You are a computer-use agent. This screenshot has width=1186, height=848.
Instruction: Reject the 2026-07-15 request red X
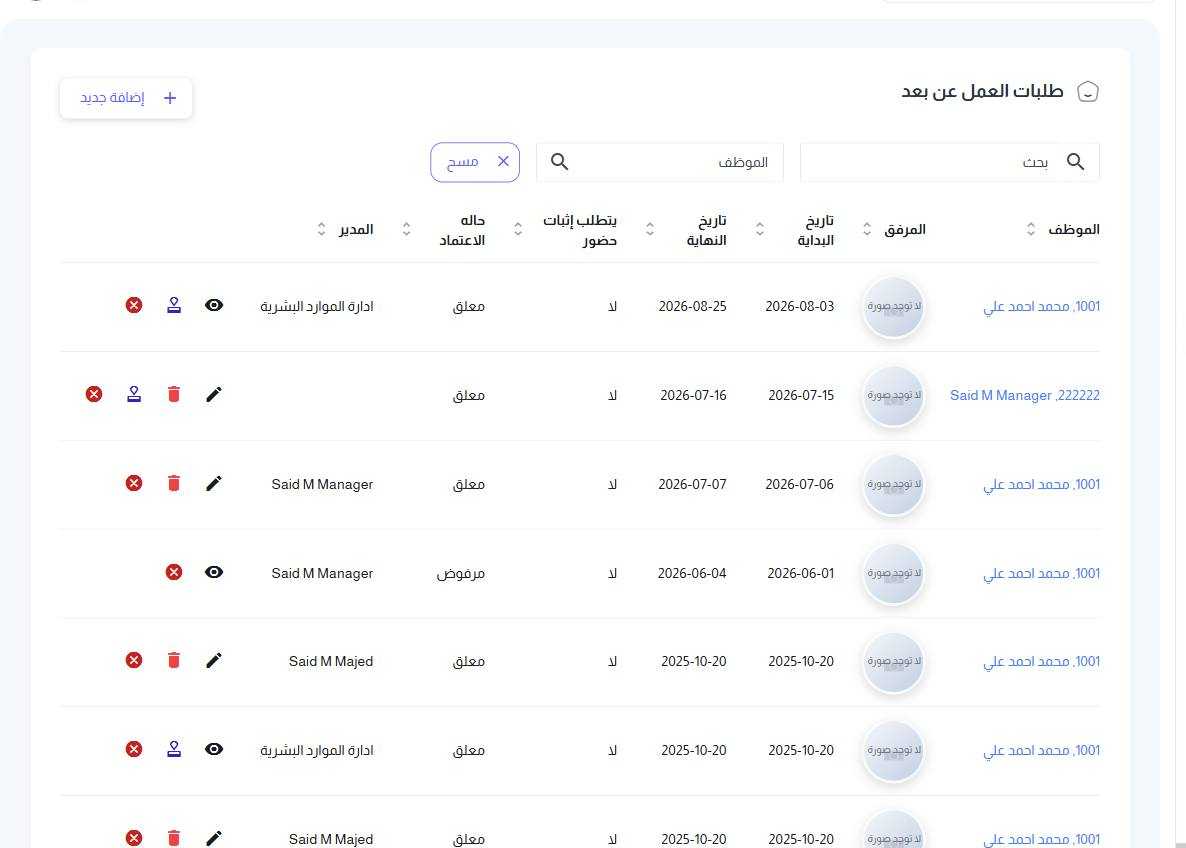(x=94, y=394)
